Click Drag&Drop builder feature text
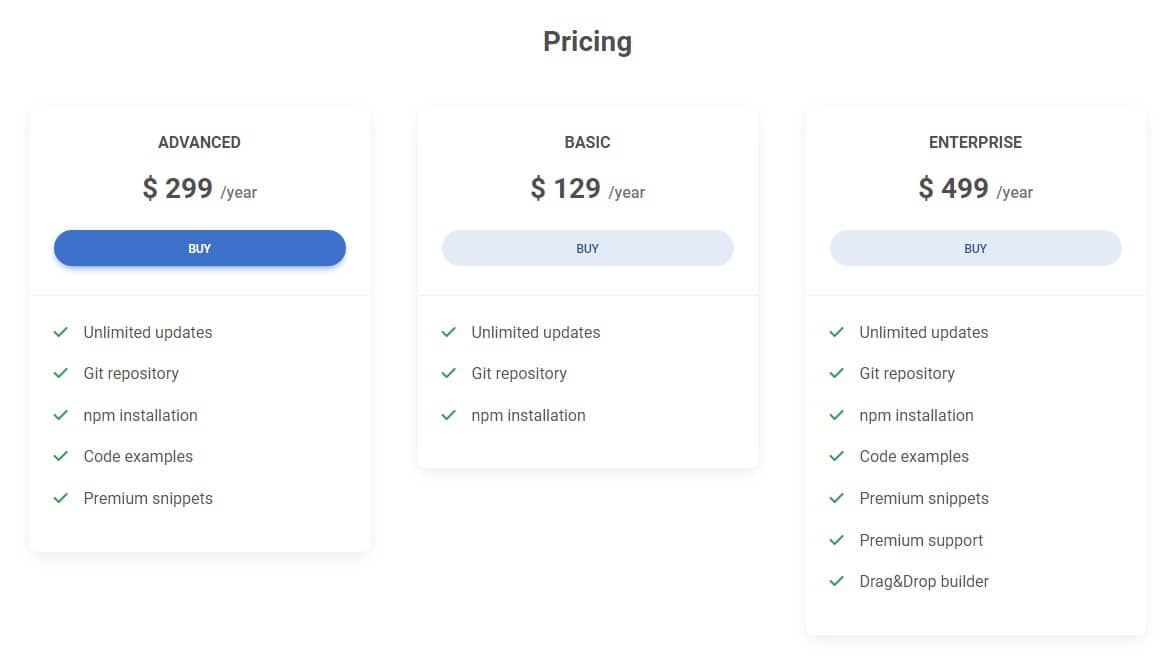The height and width of the screenshot is (660, 1170). click(924, 581)
